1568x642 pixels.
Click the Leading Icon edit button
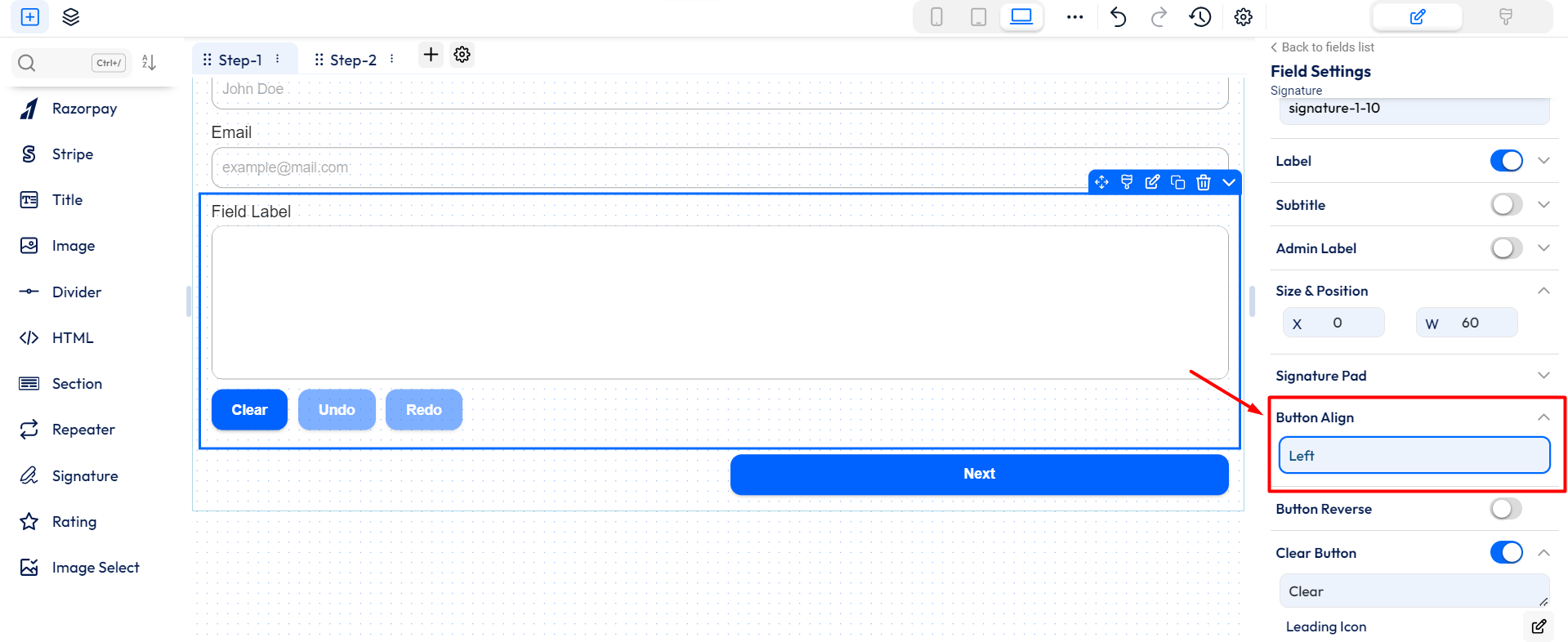coord(1539,626)
